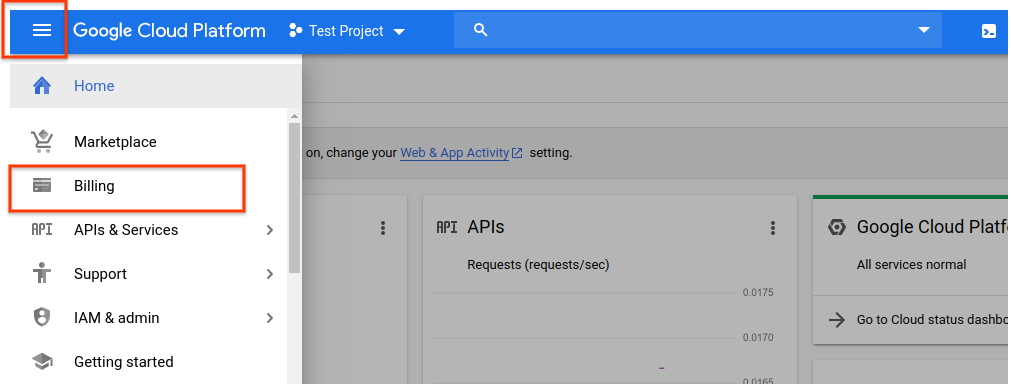Image resolution: width=1011 pixels, height=386 pixels.
Task: Activate Cloud Shell terminal icon
Action: pyautogui.click(x=989, y=31)
